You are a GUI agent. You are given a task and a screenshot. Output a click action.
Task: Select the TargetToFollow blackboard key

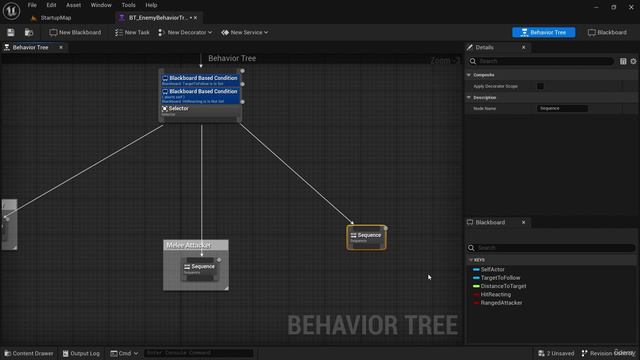500,278
